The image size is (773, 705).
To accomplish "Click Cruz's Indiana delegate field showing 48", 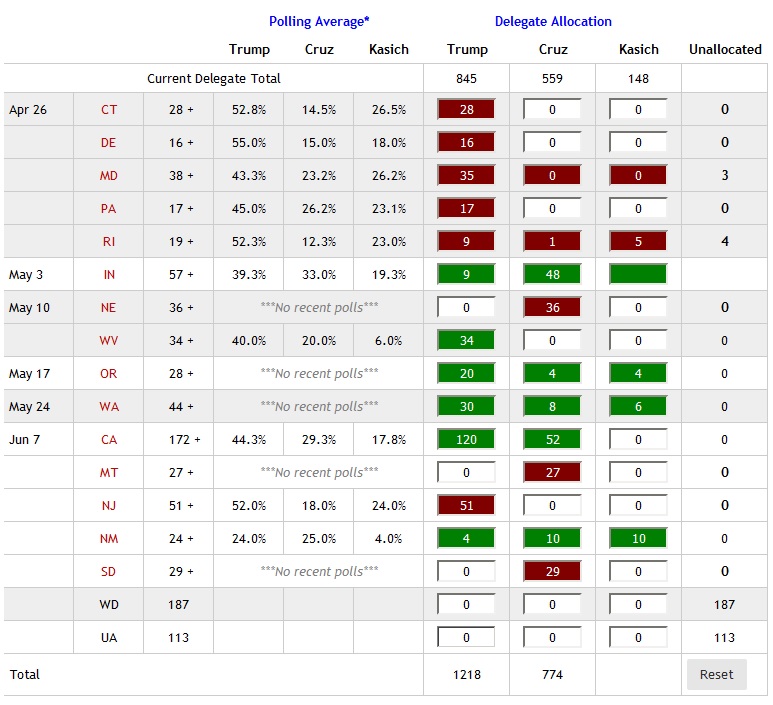I will [552, 275].
